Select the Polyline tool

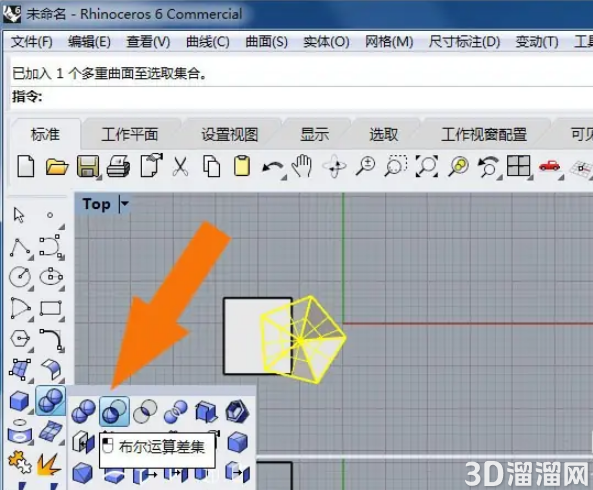coord(20,248)
